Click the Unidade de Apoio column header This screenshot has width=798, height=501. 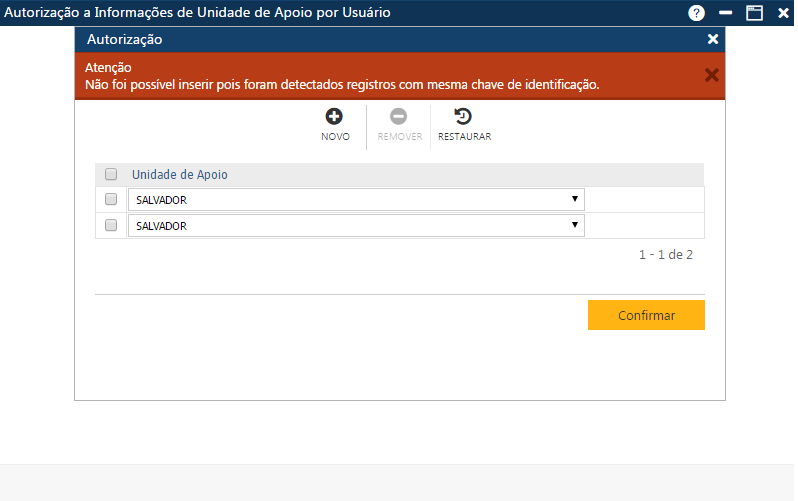click(180, 174)
